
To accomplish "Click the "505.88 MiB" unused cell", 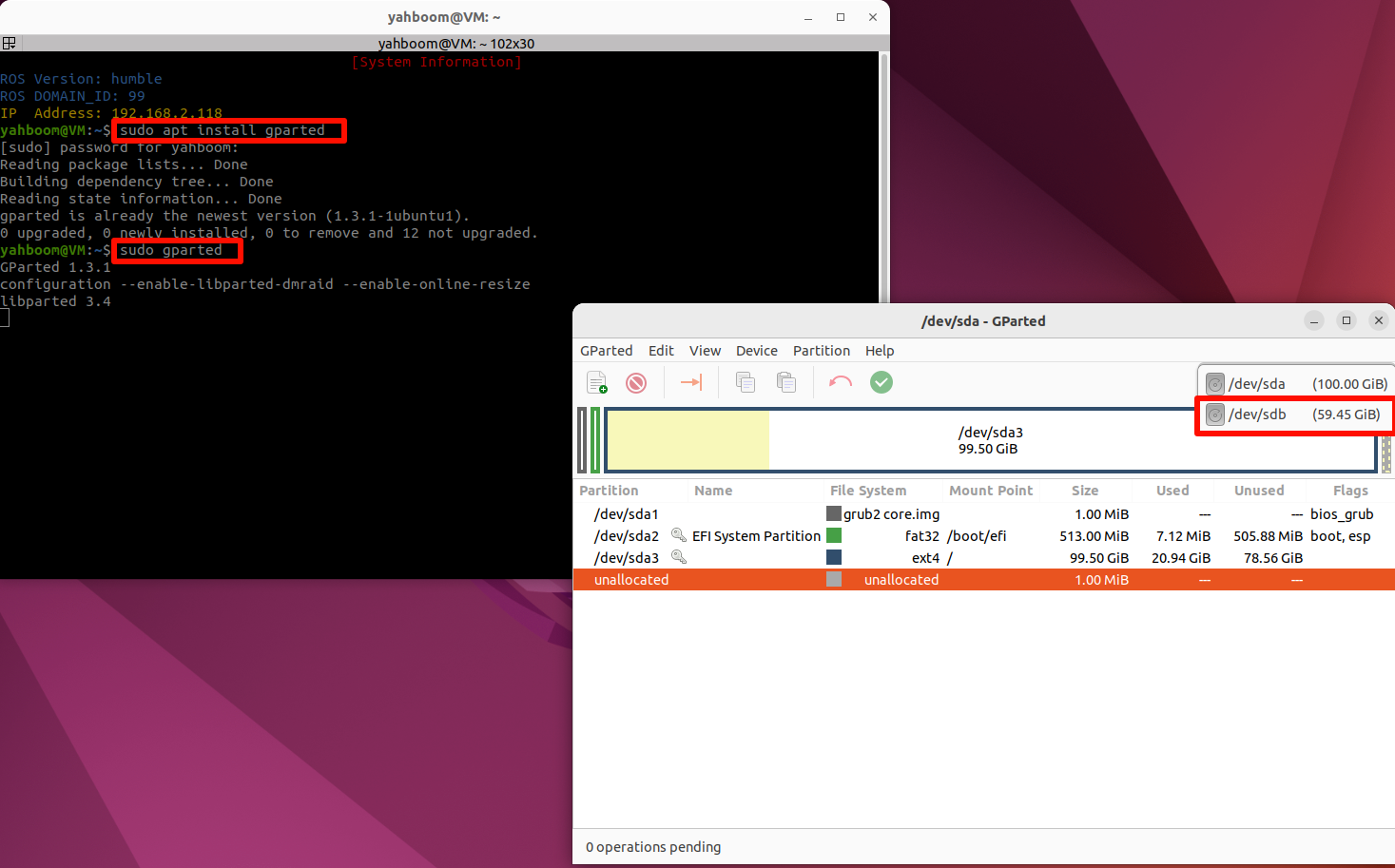I will pos(1268,536).
